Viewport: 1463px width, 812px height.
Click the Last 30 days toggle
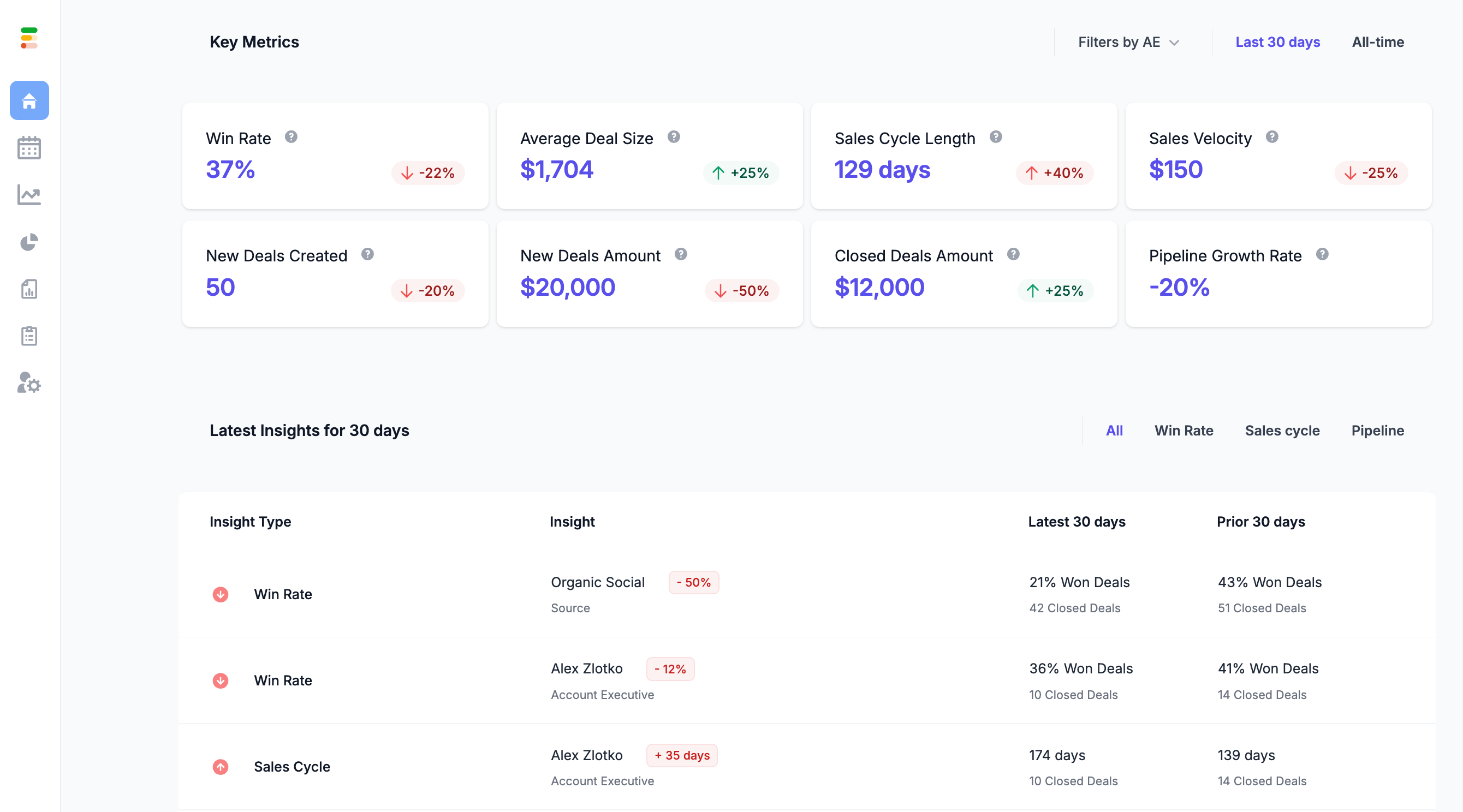point(1277,41)
